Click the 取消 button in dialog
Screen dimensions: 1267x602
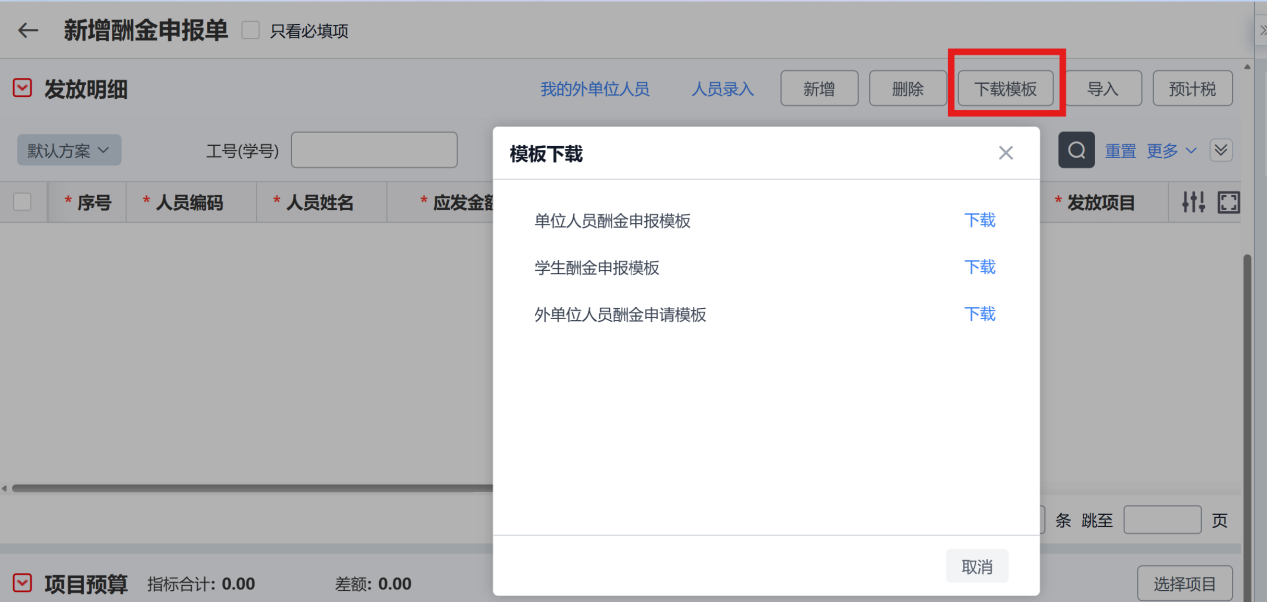[976, 567]
